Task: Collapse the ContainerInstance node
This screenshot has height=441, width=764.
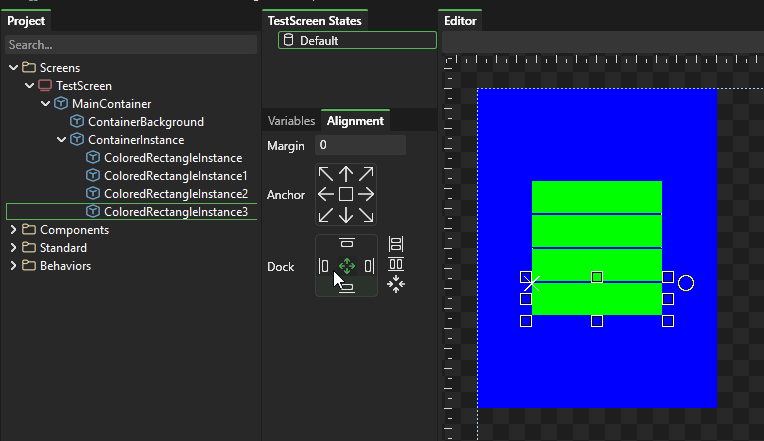Action: pyautogui.click(x=61, y=140)
